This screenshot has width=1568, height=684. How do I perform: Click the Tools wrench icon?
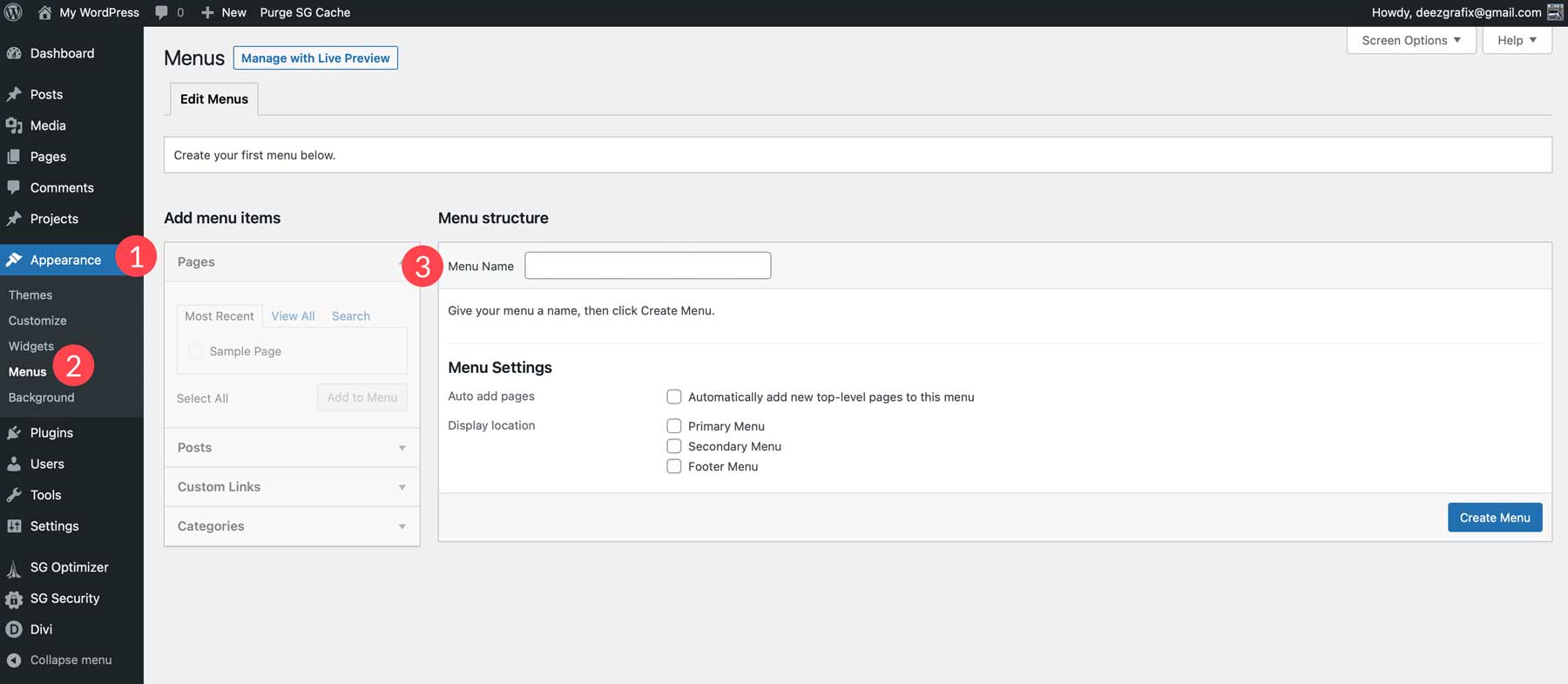click(x=14, y=495)
